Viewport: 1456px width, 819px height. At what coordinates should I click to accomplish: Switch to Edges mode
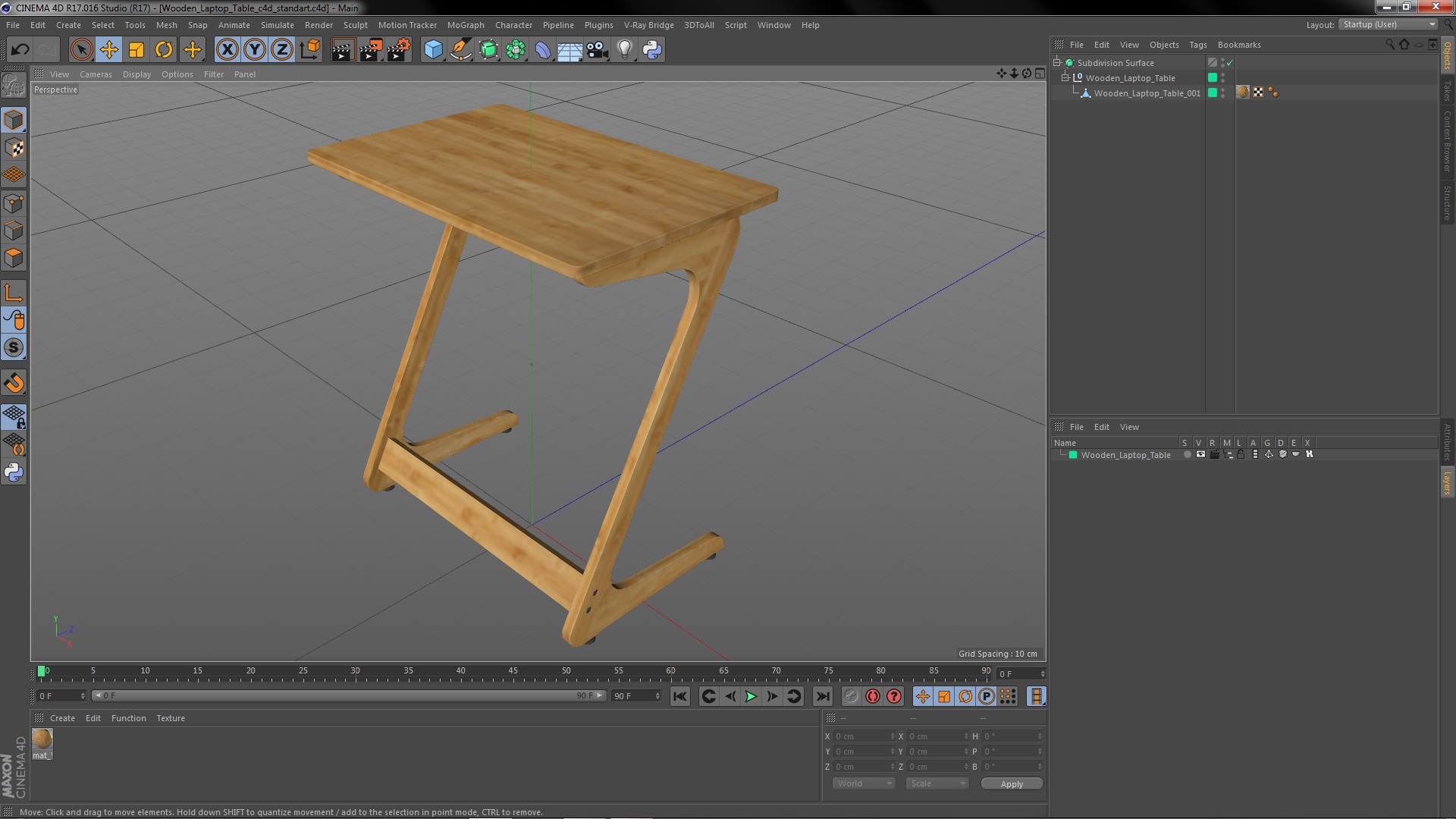pos(14,231)
